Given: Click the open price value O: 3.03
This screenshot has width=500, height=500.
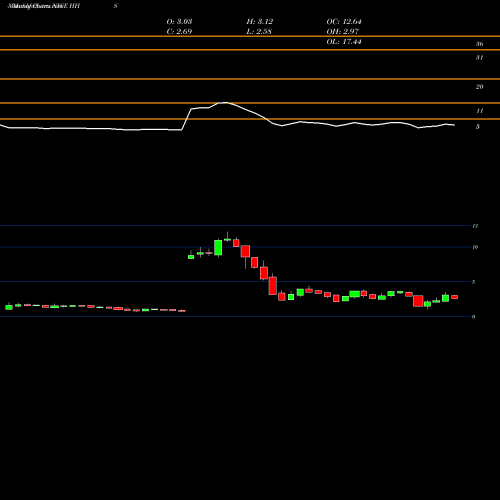Looking at the screenshot, I should coord(179,22).
